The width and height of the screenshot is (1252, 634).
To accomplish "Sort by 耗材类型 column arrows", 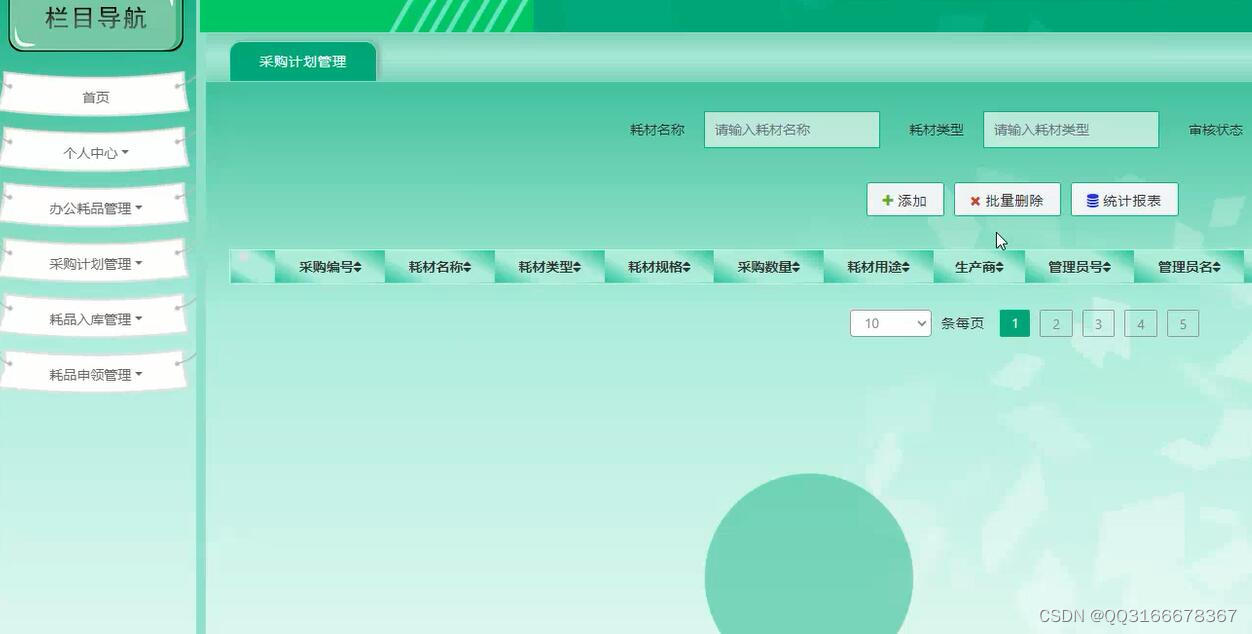I will [577, 267].
